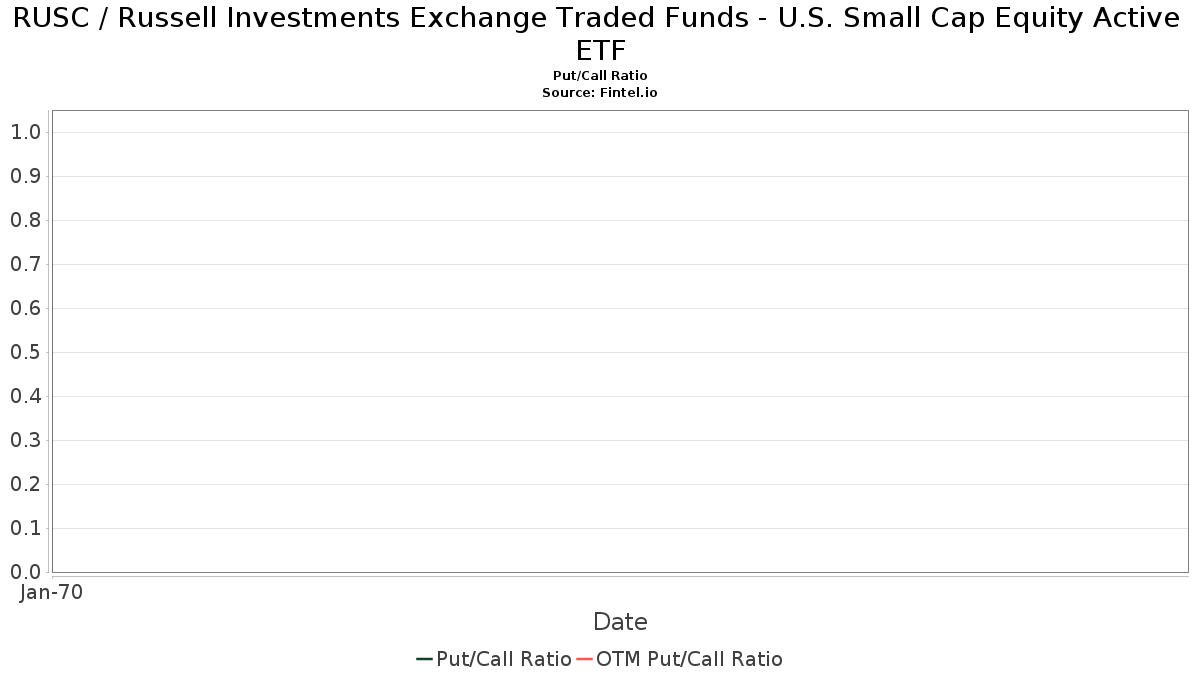Click the 0.1 y-axis tick label
The width and height of the screenshot is (1200, 675).
pyautogui.click(x=25, y=528)
